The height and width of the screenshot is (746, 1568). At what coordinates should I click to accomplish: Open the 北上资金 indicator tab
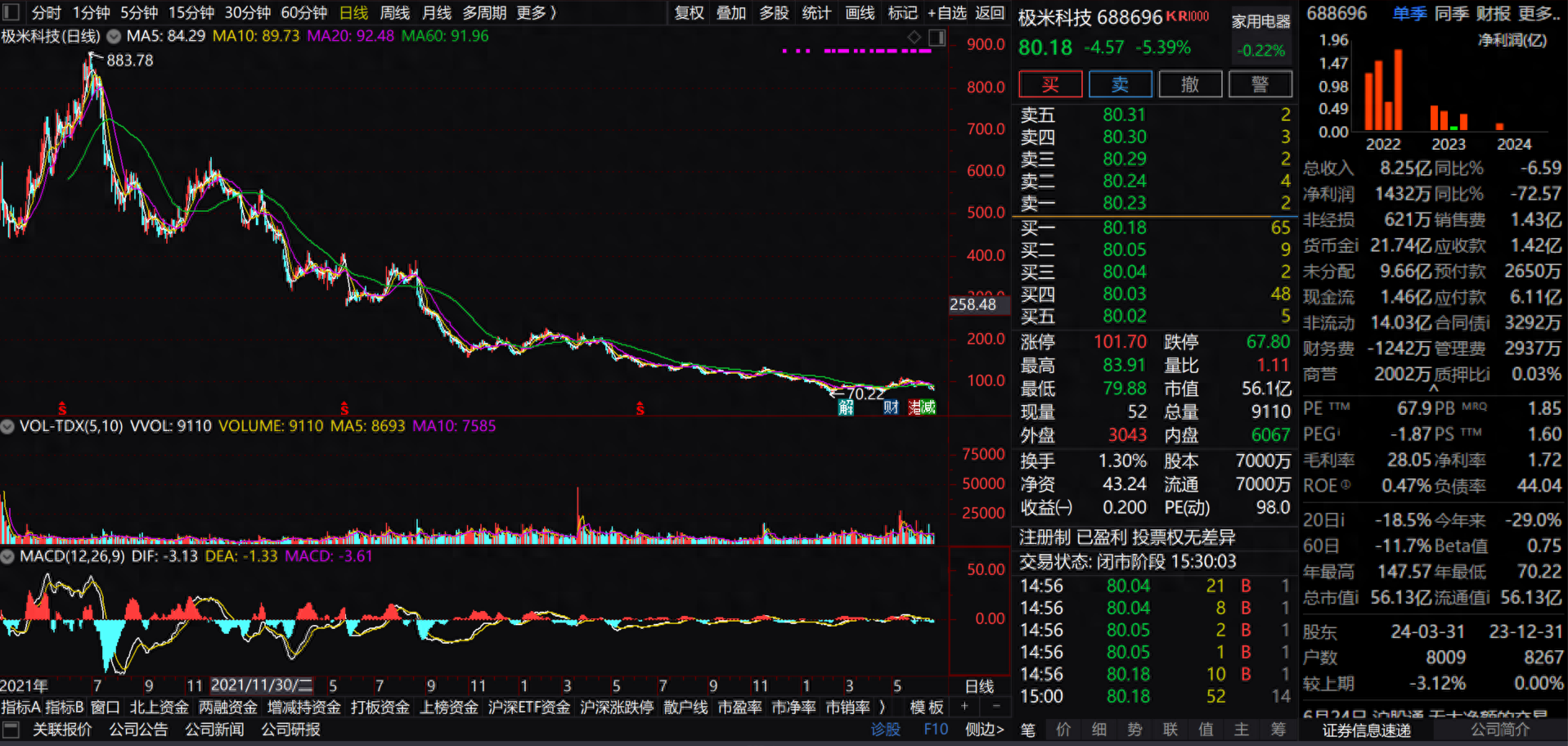tap(159, 707)
